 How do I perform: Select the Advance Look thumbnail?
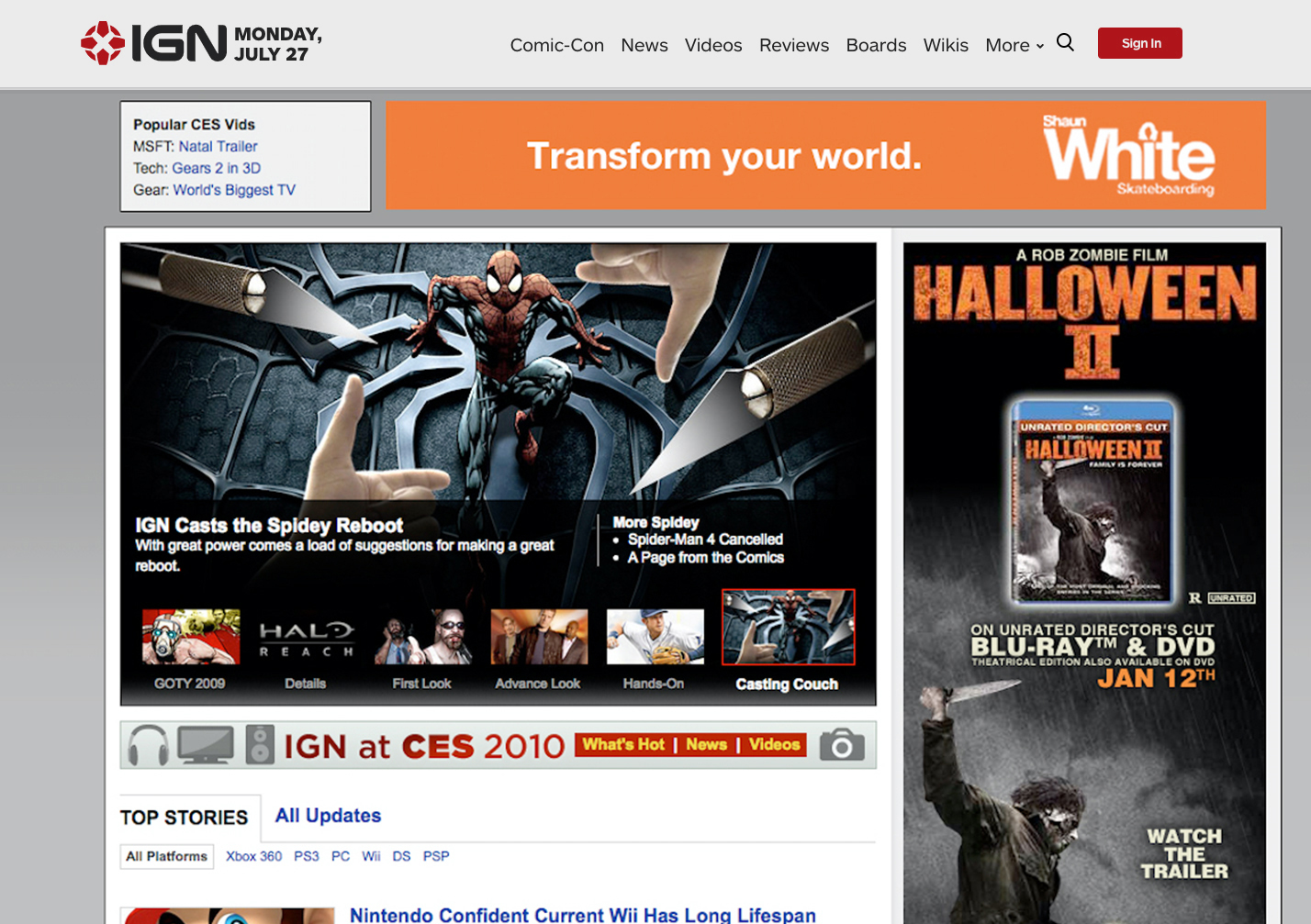tap(539, 637)
